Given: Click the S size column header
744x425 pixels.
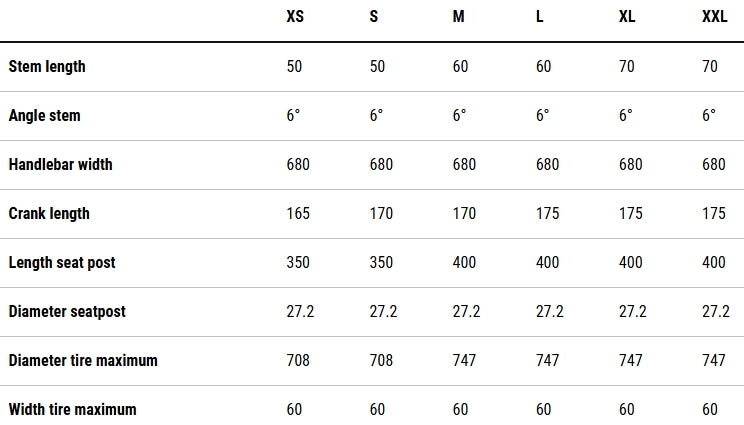Looking at the screenshot, I should point(374,18).
